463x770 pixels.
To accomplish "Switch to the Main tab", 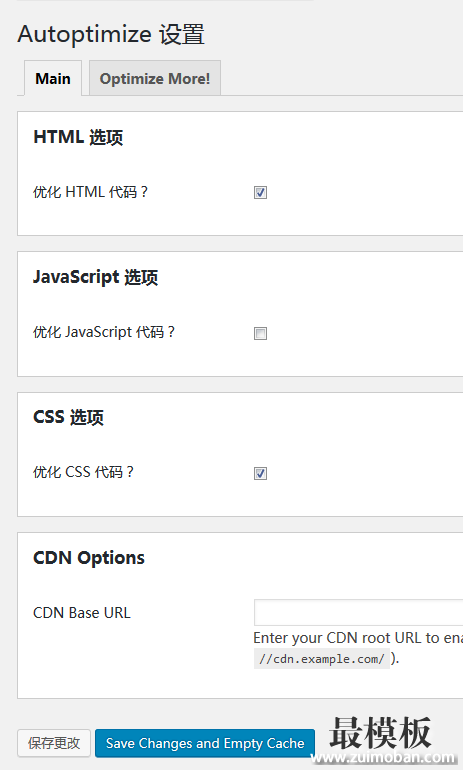I will click(53, 79).
